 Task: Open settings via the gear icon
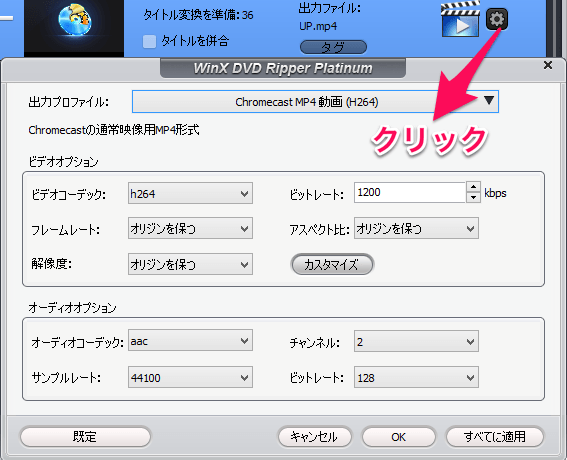pos(497,19)
